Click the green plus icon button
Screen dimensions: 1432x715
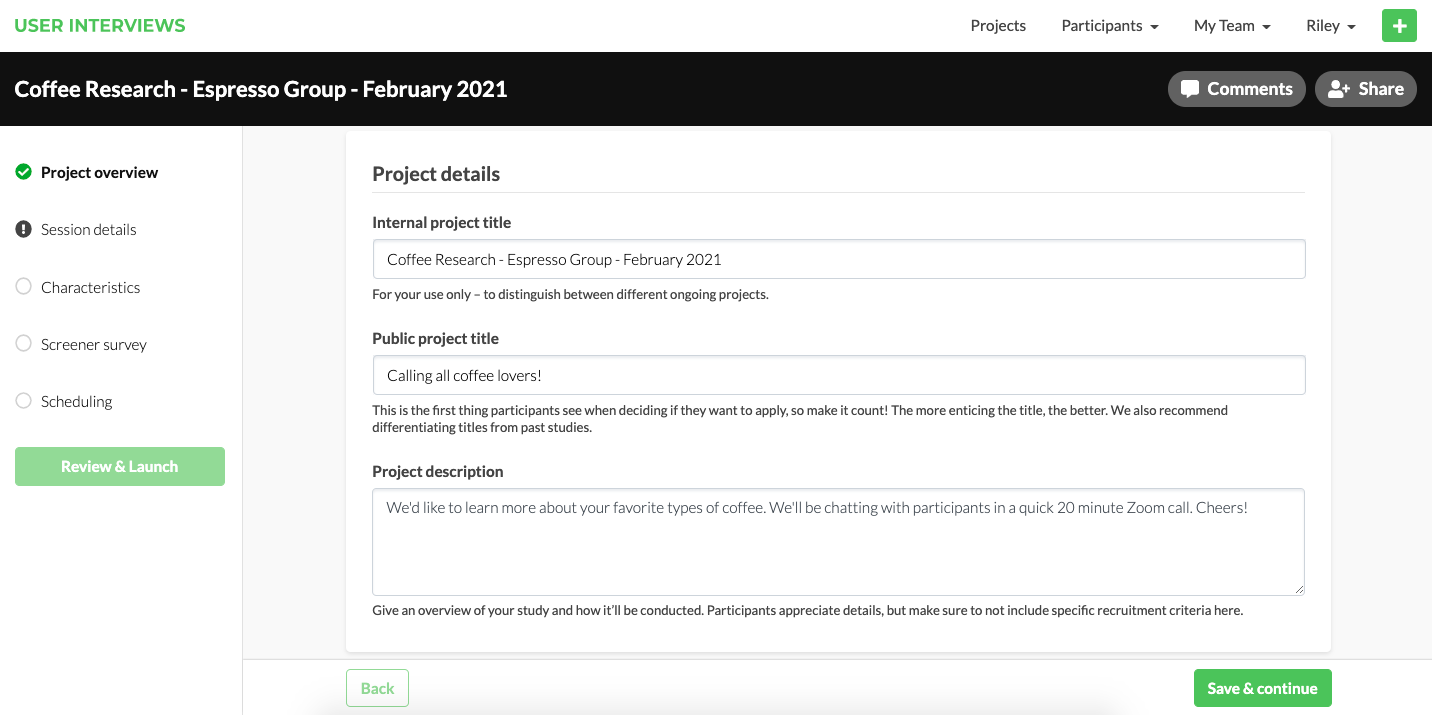tap(1399, 26)
